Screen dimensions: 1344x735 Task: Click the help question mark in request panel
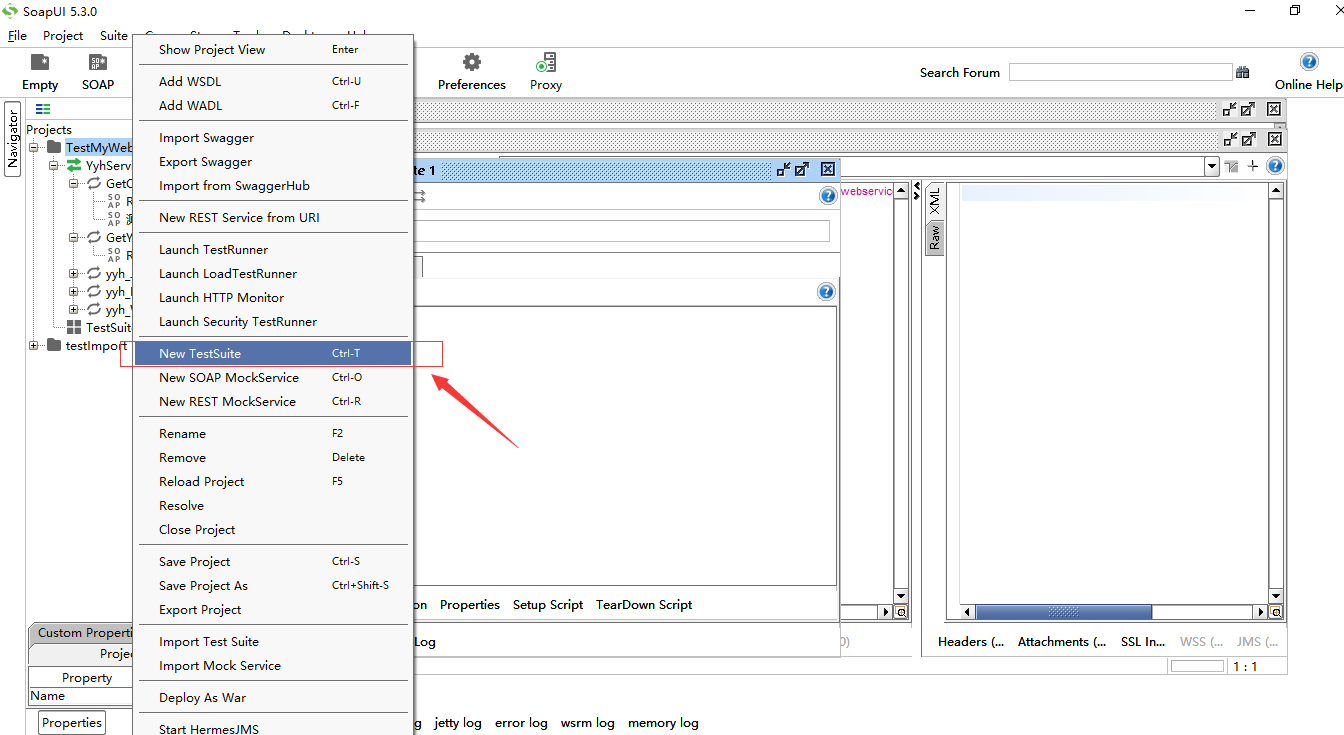coord(827,195)
